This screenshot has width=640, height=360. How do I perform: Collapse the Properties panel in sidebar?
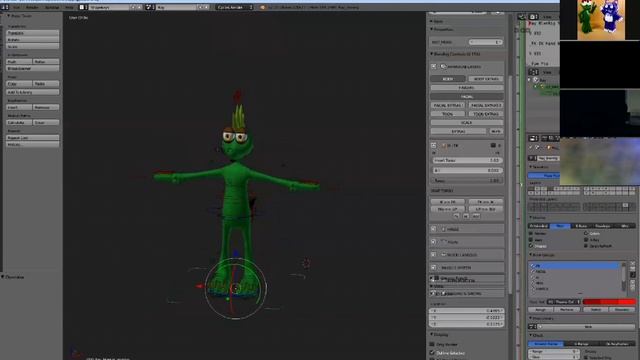pos(443,29)
